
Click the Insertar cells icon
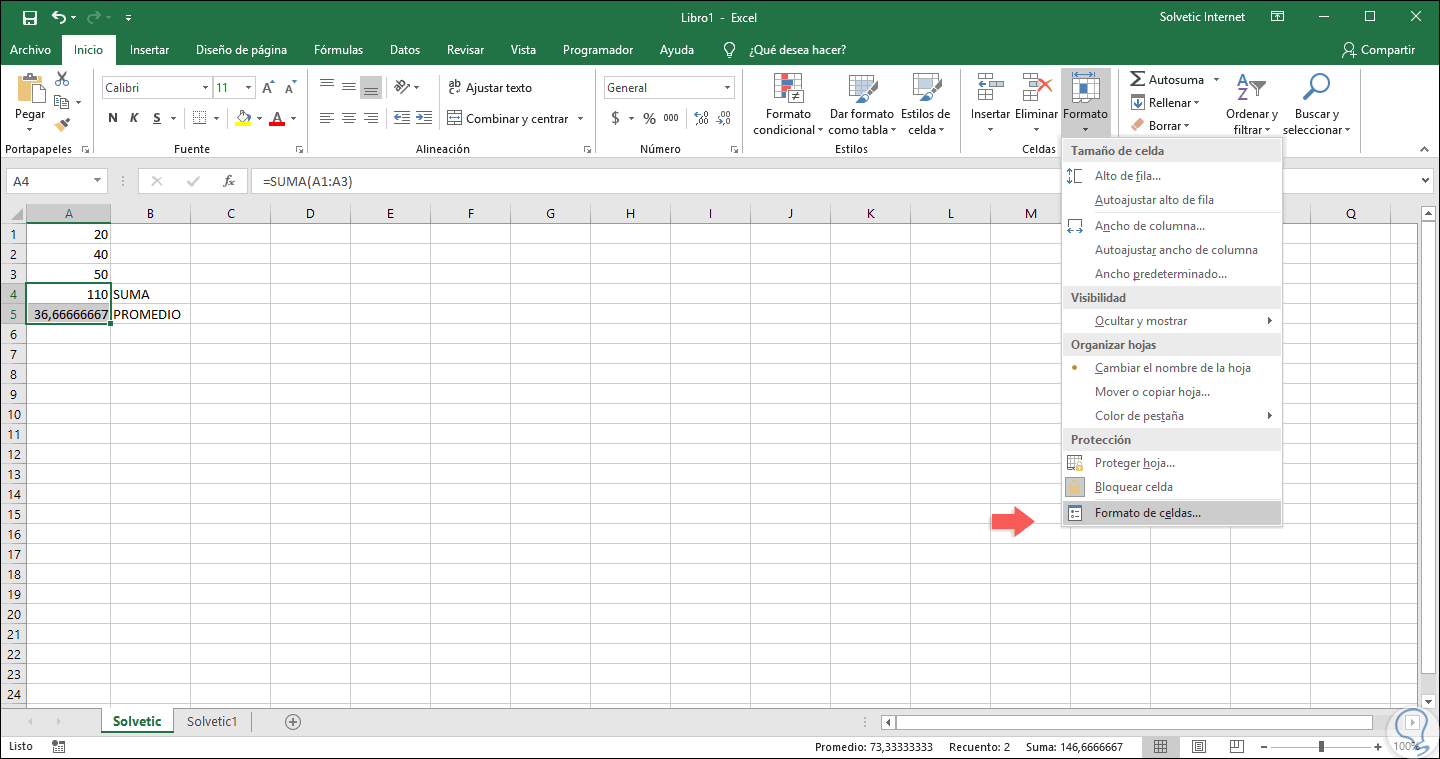coord(990,88)
